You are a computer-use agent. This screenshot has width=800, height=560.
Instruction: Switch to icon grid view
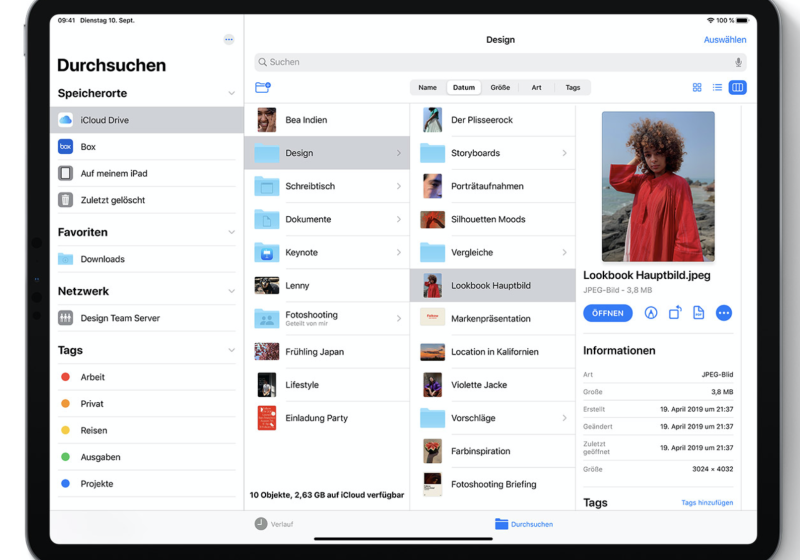(697, 88)
